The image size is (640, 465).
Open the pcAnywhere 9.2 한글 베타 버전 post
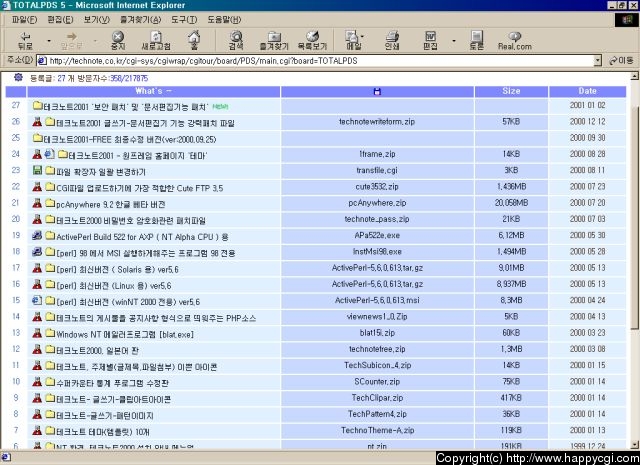click(111, 204)
